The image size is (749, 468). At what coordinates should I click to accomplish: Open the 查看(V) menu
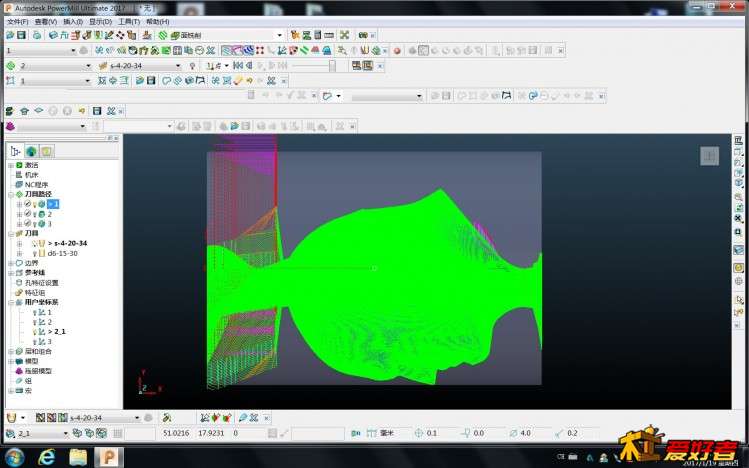coord(46,21)
